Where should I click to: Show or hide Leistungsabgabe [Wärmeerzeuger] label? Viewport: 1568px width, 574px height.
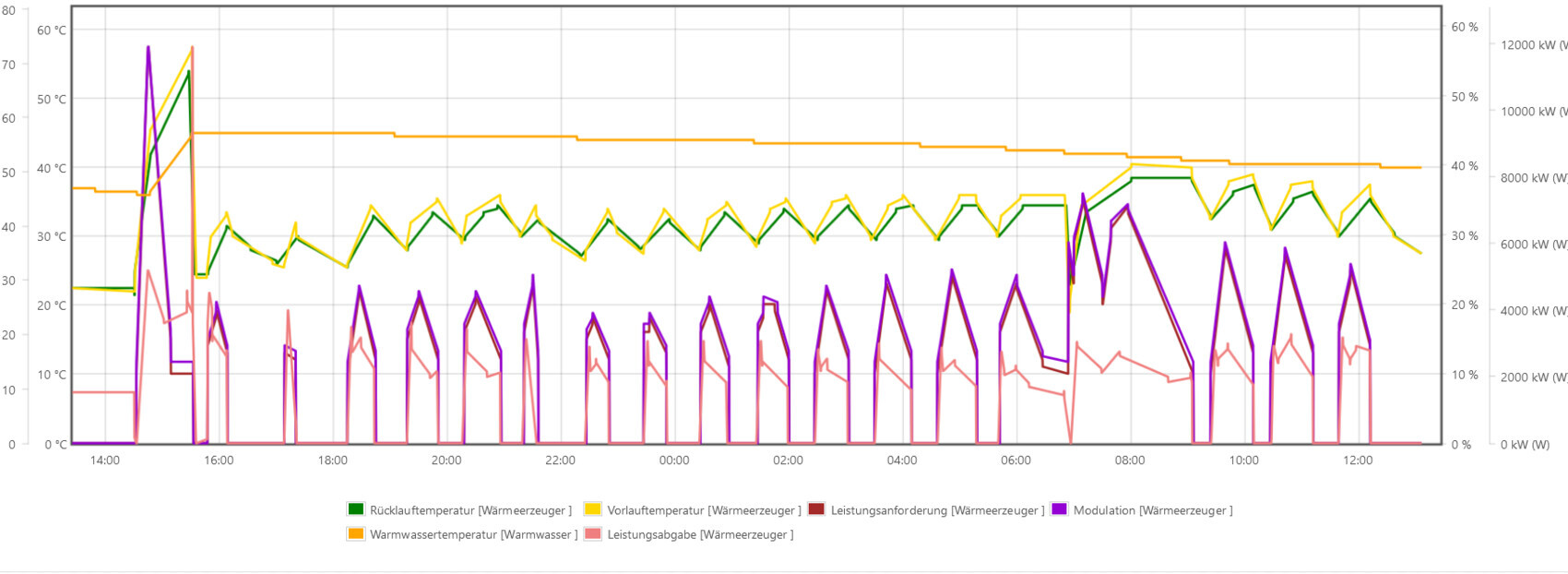click(700, 534)
